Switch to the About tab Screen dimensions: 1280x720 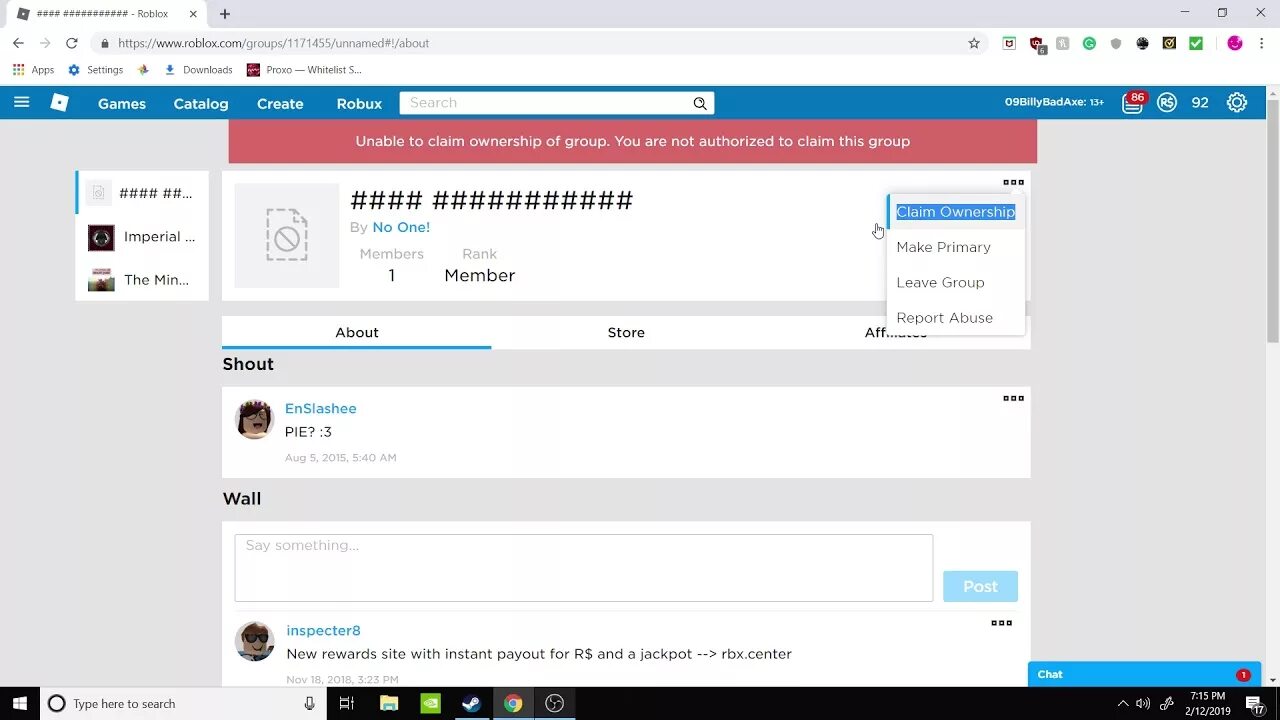click(356, 332)
